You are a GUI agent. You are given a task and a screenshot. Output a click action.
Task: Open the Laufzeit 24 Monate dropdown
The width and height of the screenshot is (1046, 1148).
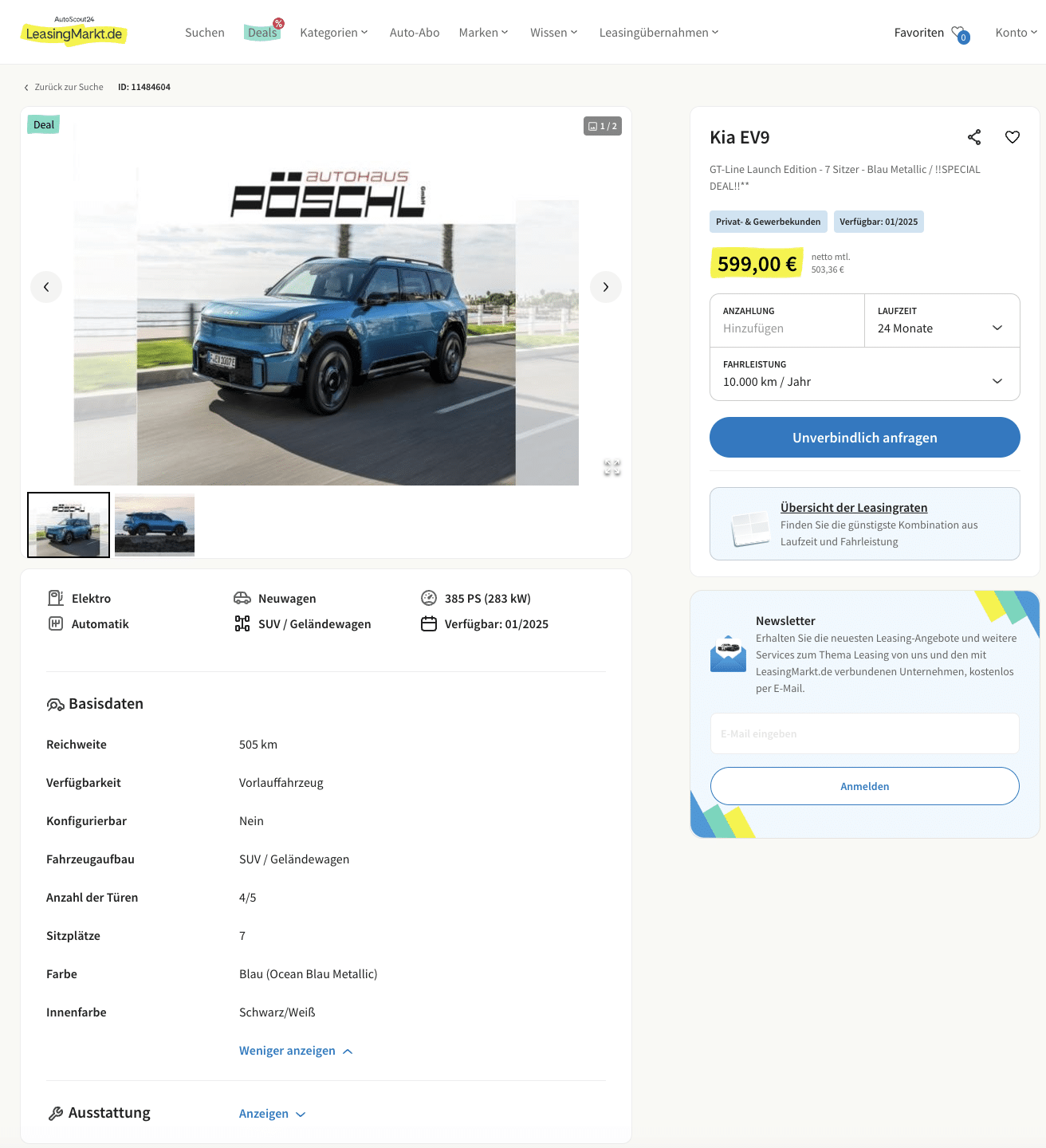[942, 320]
